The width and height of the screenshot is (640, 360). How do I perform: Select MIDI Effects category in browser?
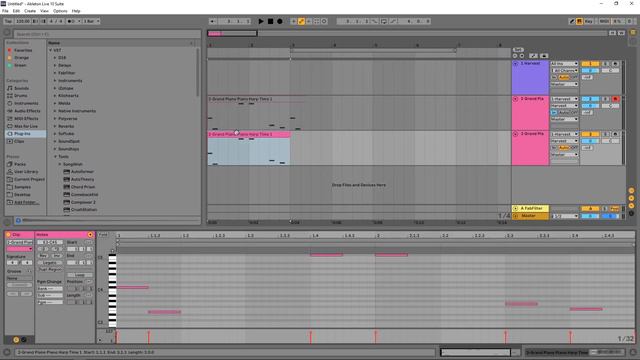click(x=26, y=118)
